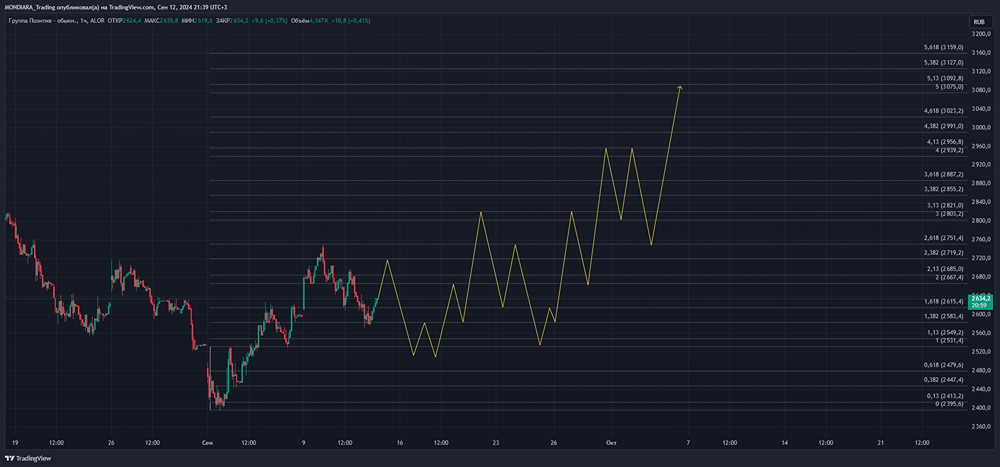This screenshot has width=1000, height=467.
Task: Click the 19 date label on time axis
Action: point(15,442)
